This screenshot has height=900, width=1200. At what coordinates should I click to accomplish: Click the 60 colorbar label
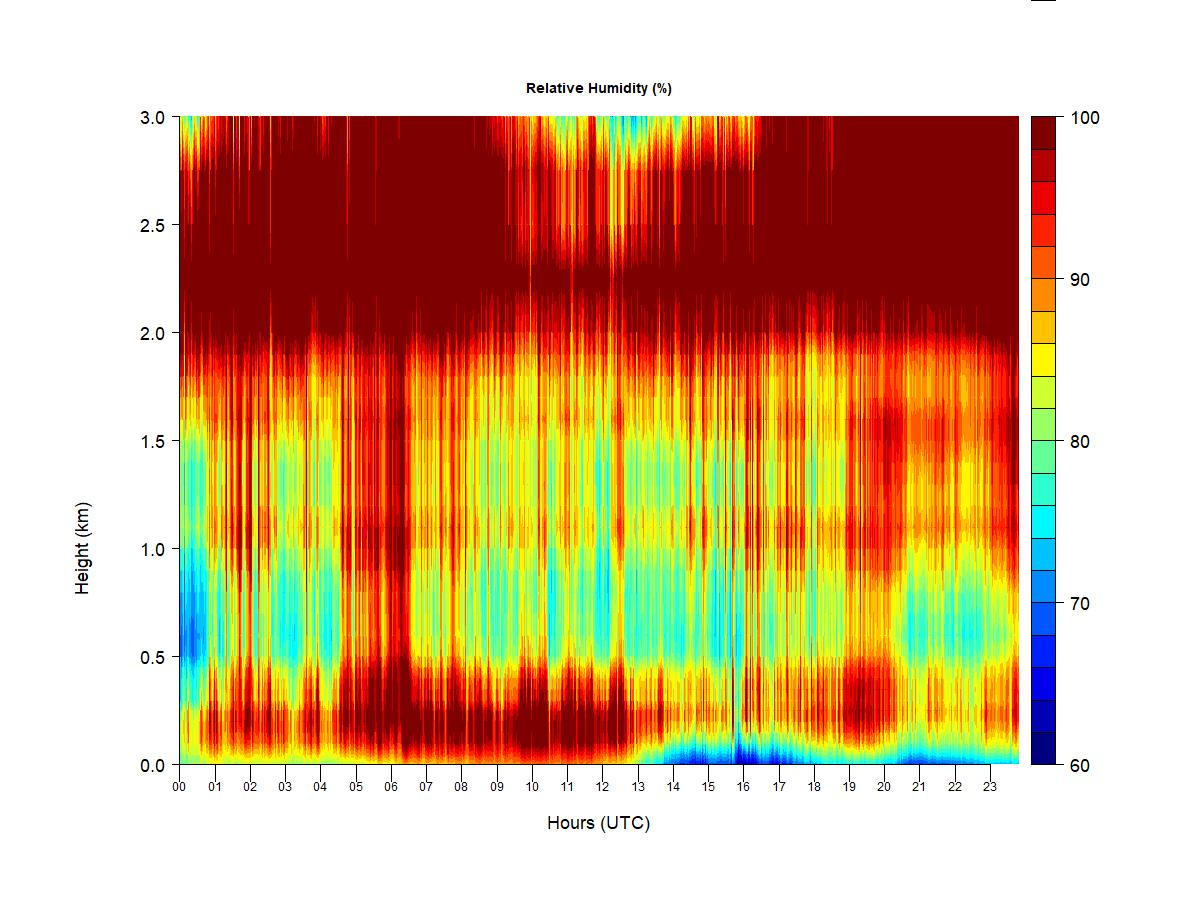pos(1081,765)
